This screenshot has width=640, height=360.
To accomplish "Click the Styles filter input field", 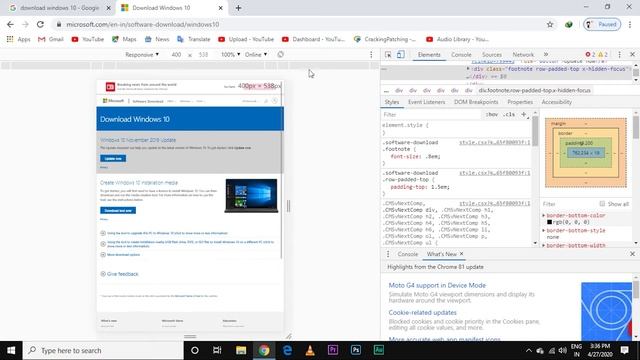I will point(432,115).
